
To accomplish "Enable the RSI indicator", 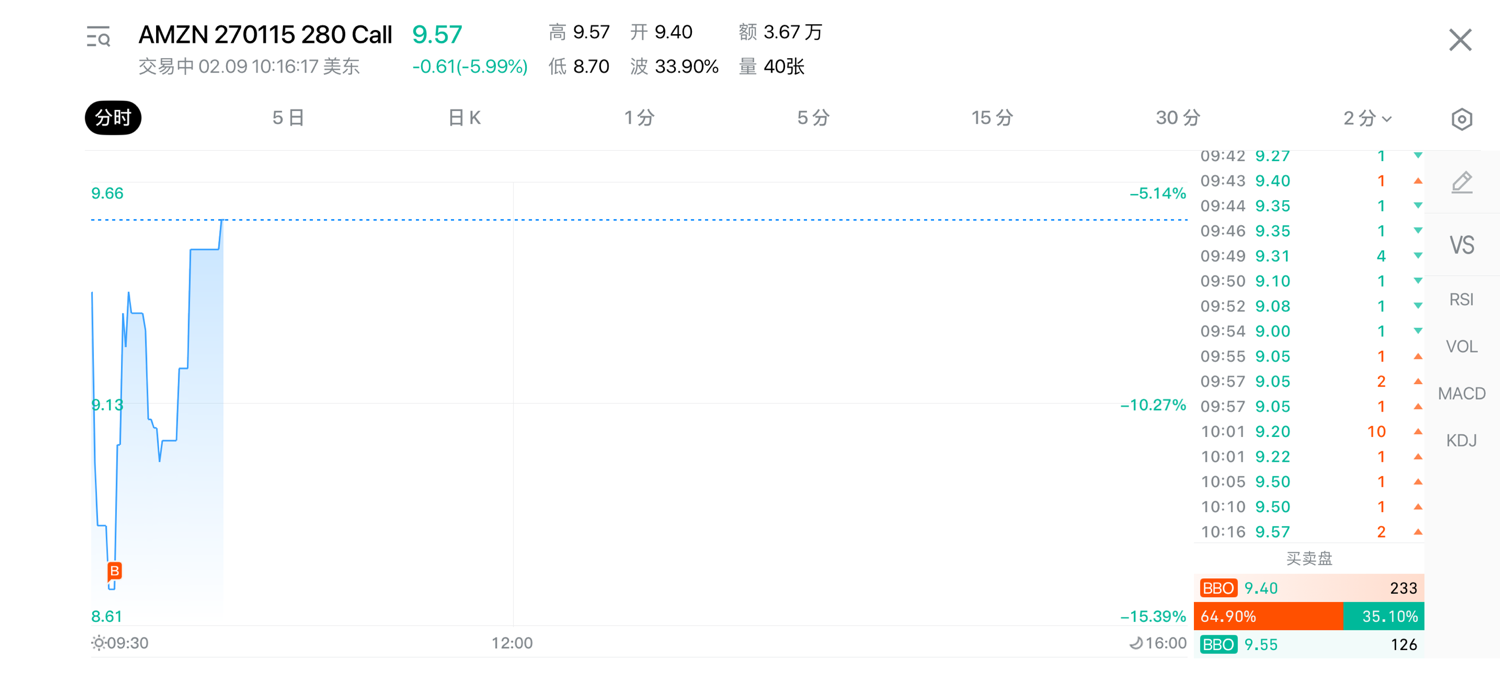I will coord(1462,300).
